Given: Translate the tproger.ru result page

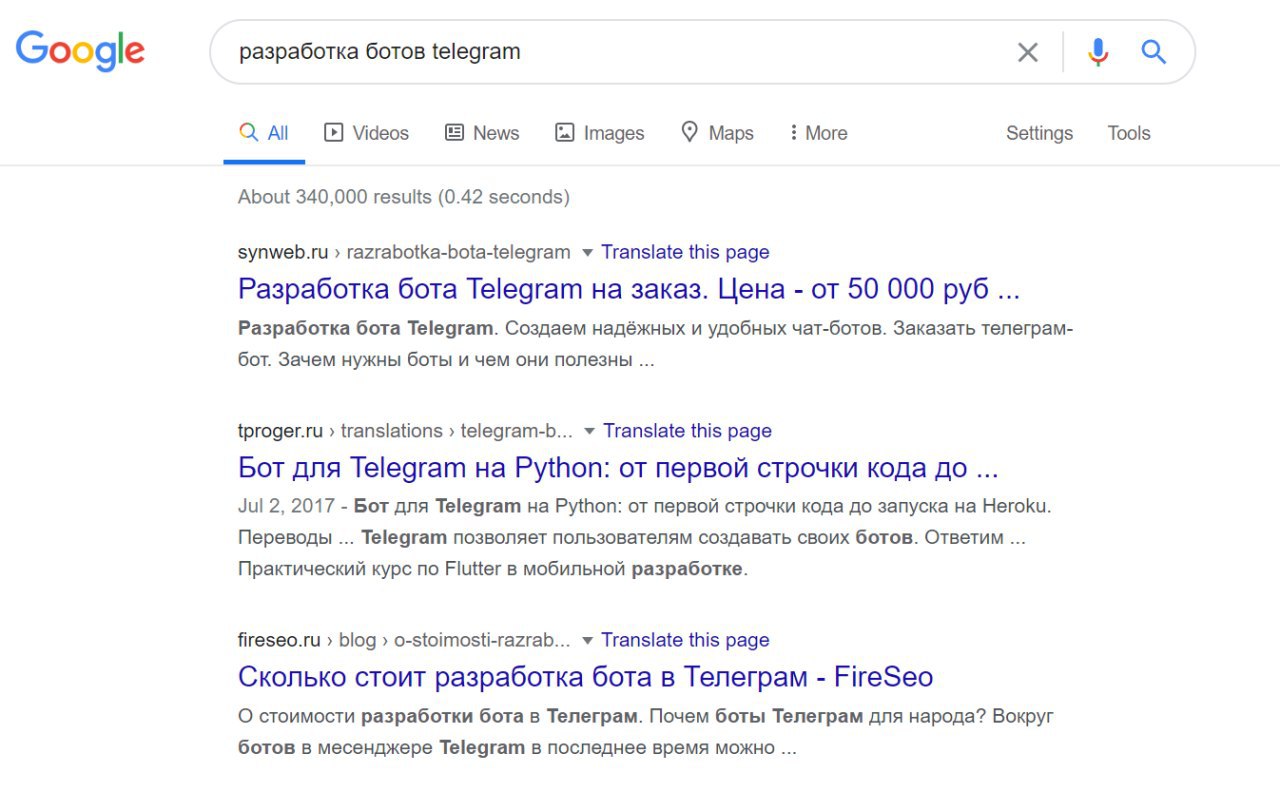Looking at the screenshot, I should [687, 431].
